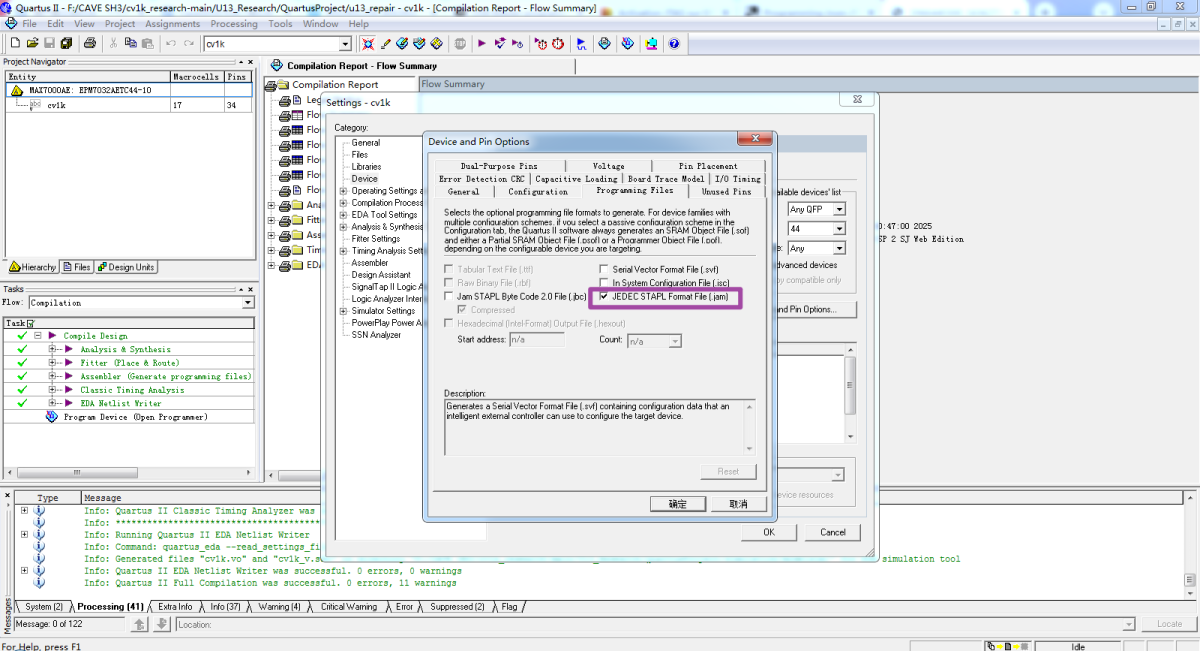Screen dimensions: 1200x651
Task: Click the warning icon beside MAX7000AE
Action: pyautogui.click(x=16, y=90)
